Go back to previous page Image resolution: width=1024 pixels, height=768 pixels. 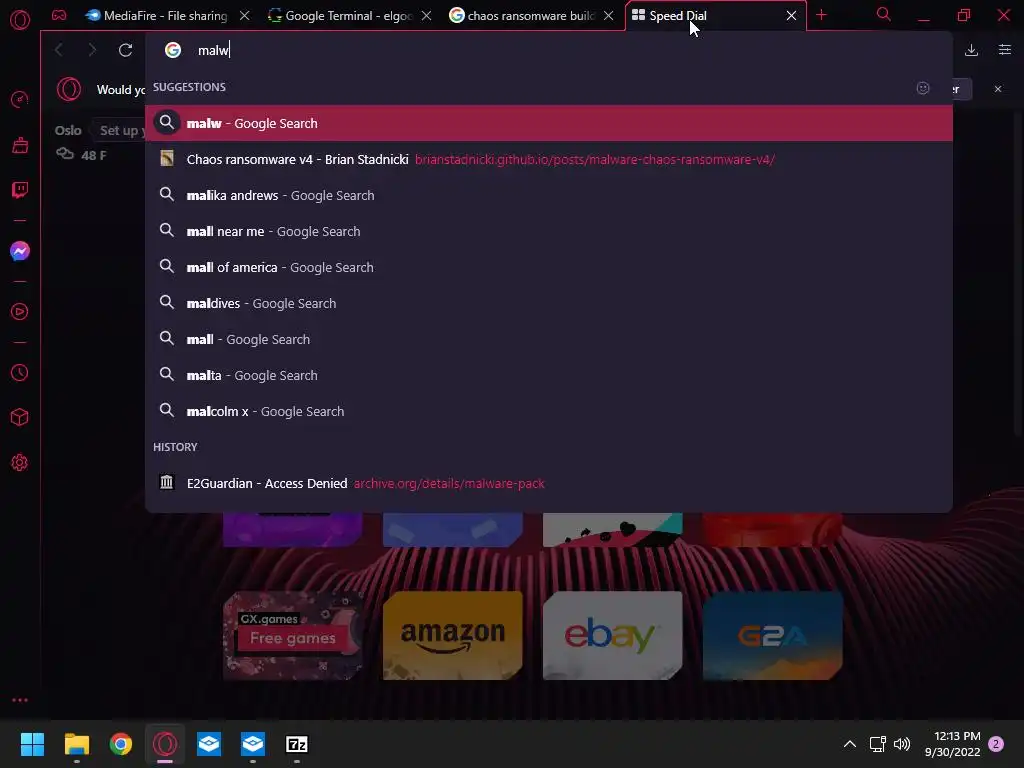tap(59, 50)
